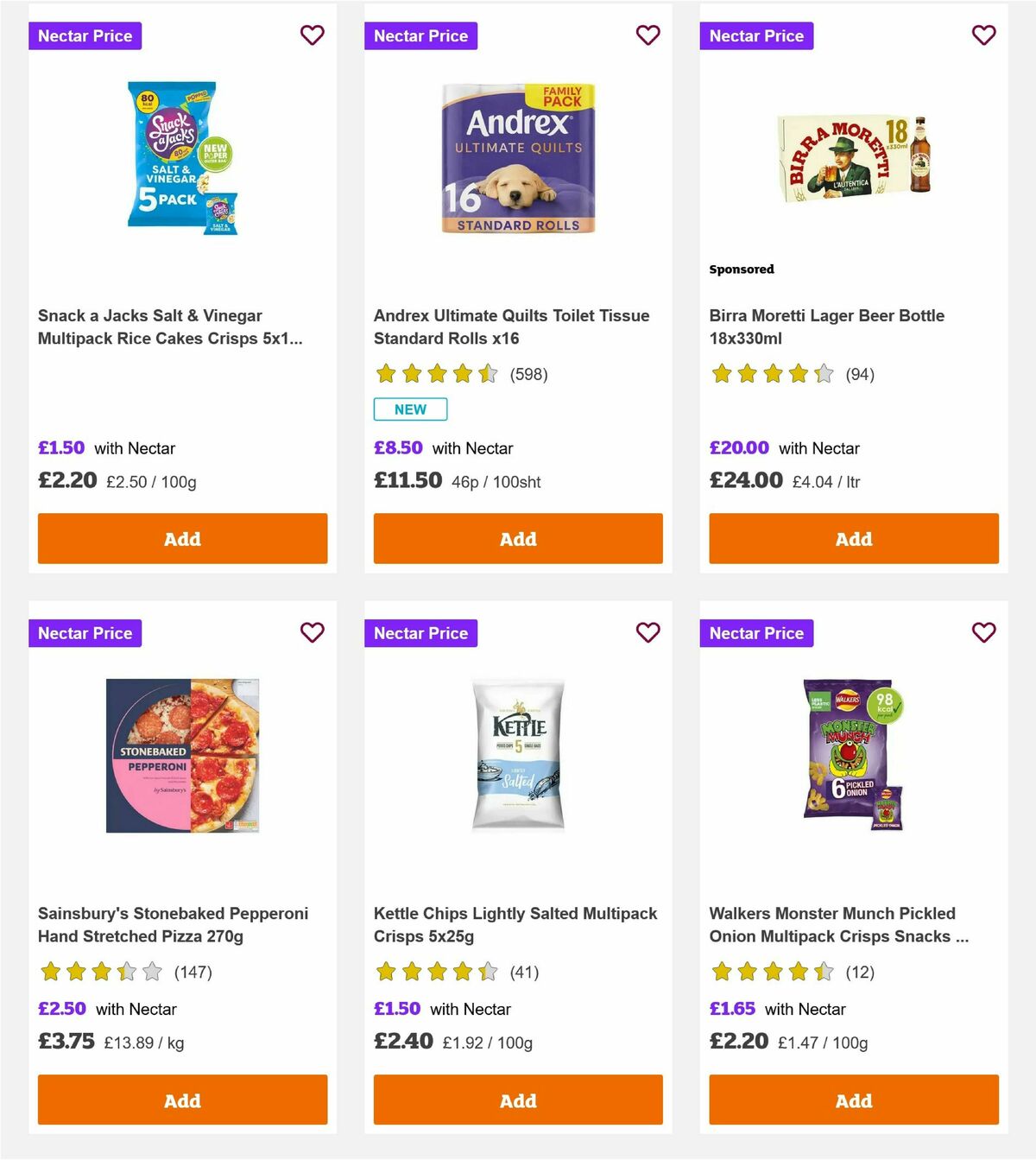
Task: Click the Nectar Price badge on Kettle Chips
Action: [x=420, y=633]
